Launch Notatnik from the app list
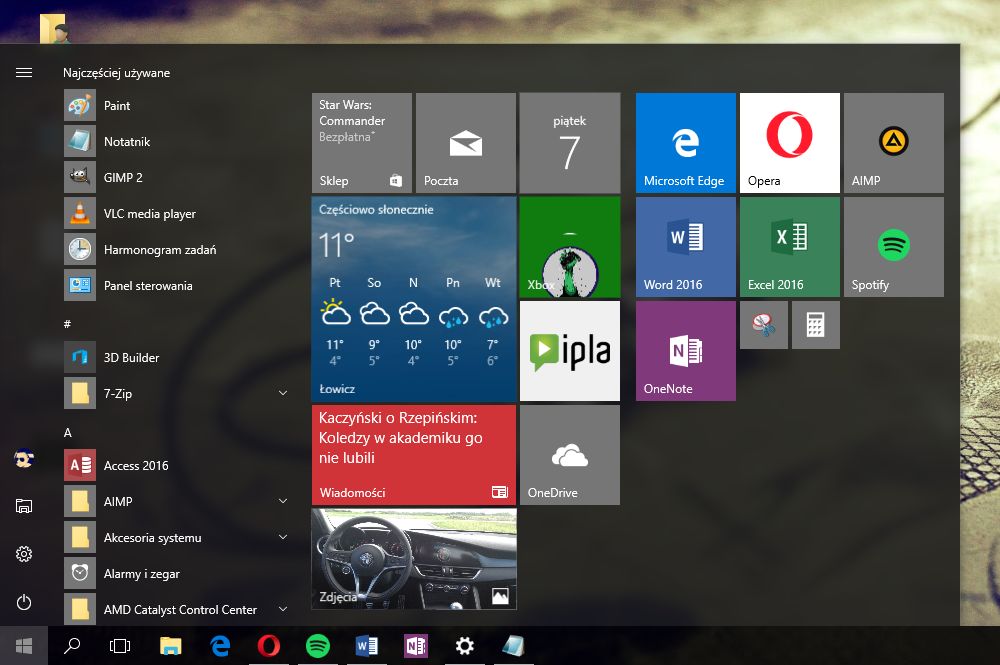 (x=176, y=142)
